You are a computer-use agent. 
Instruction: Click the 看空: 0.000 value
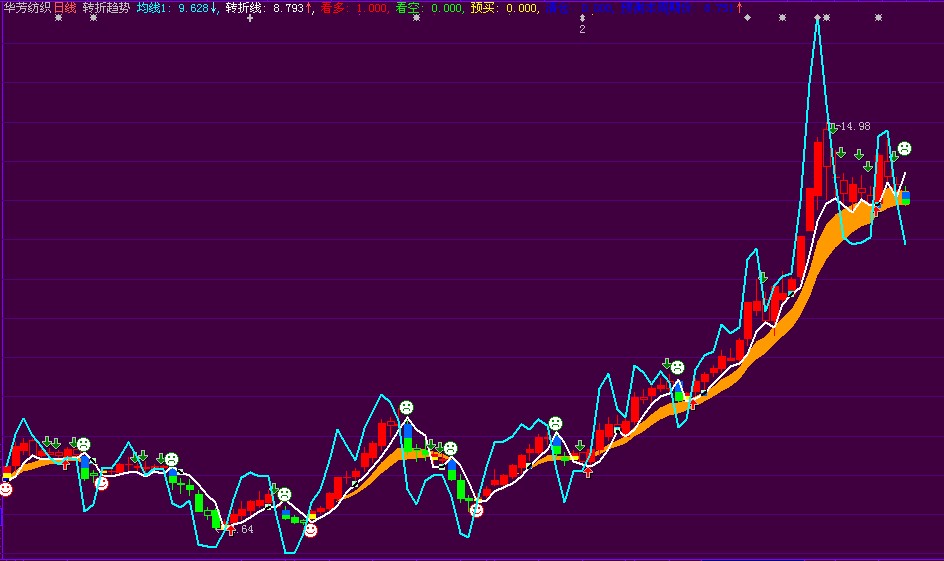tap(429, 8)
